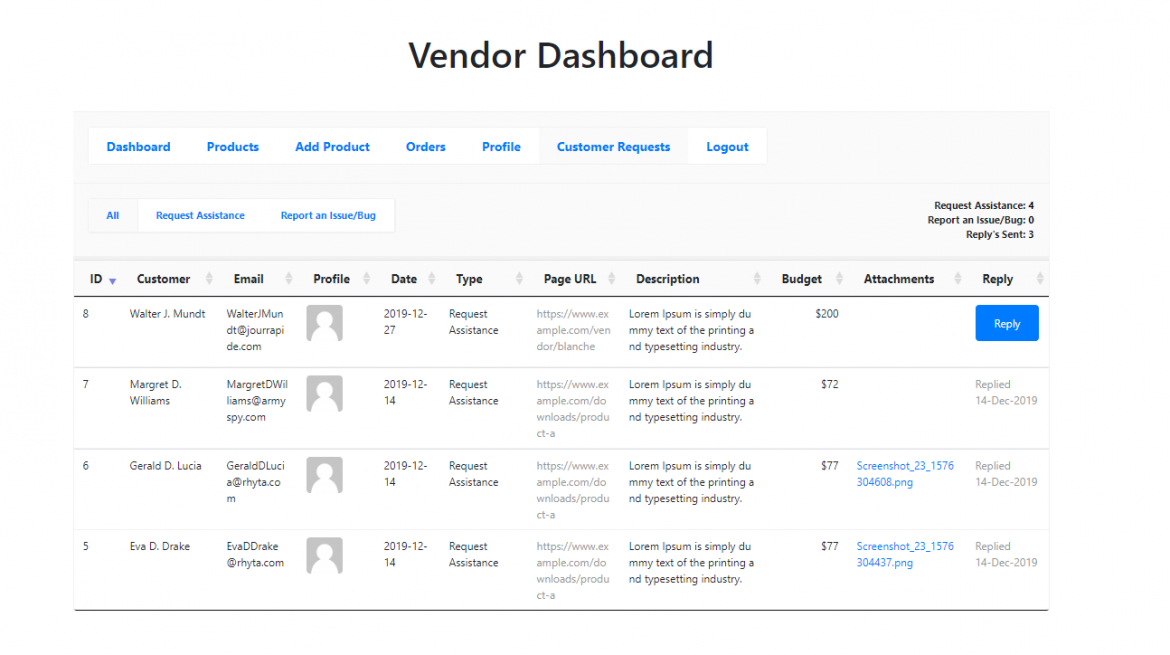The height and width of the screenshot is (655, 1170).
Task: Switch to the Orders tab
Action: click(x=425, y=146)
